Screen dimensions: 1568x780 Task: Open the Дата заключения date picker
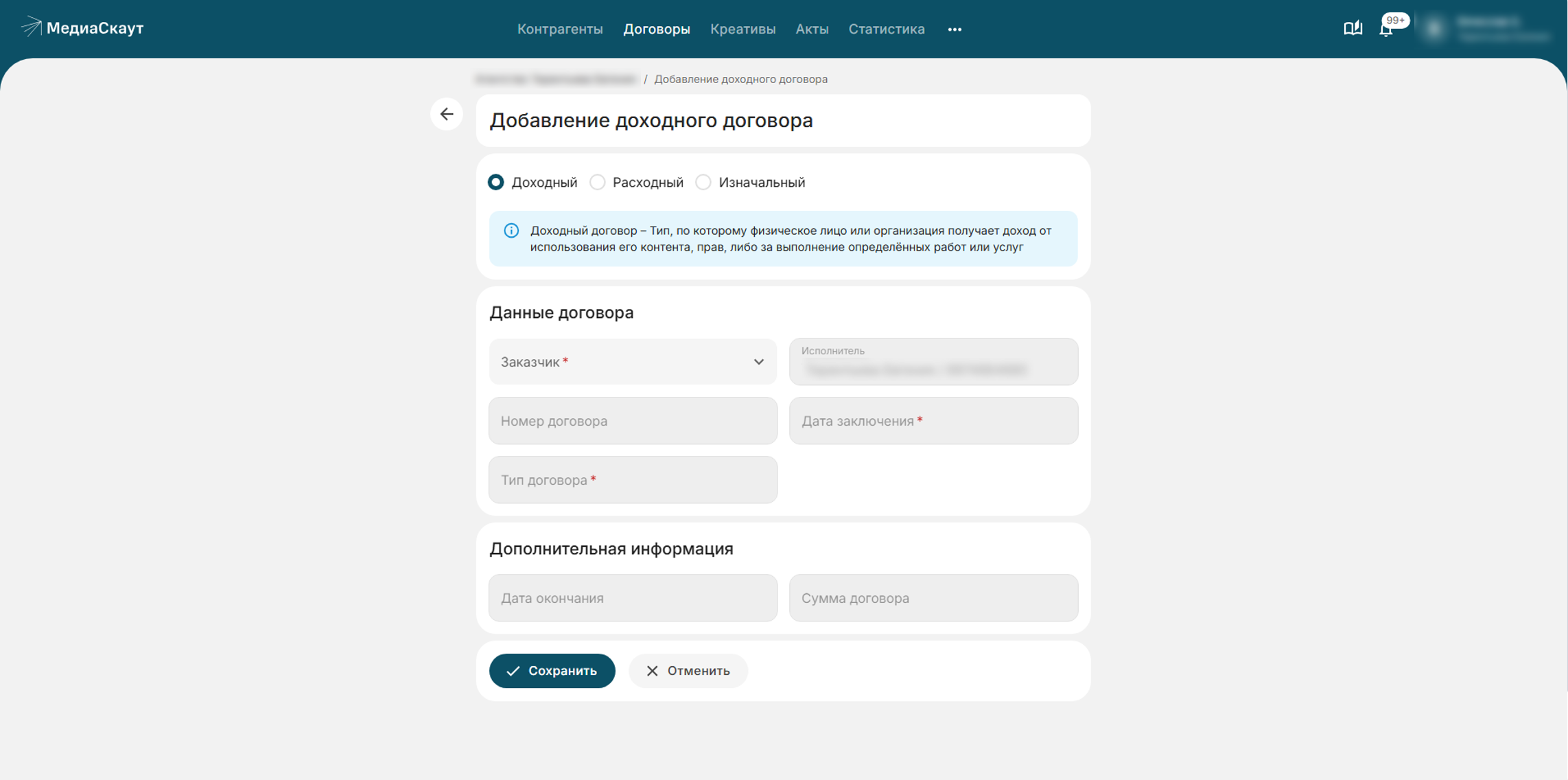[933, 421]
